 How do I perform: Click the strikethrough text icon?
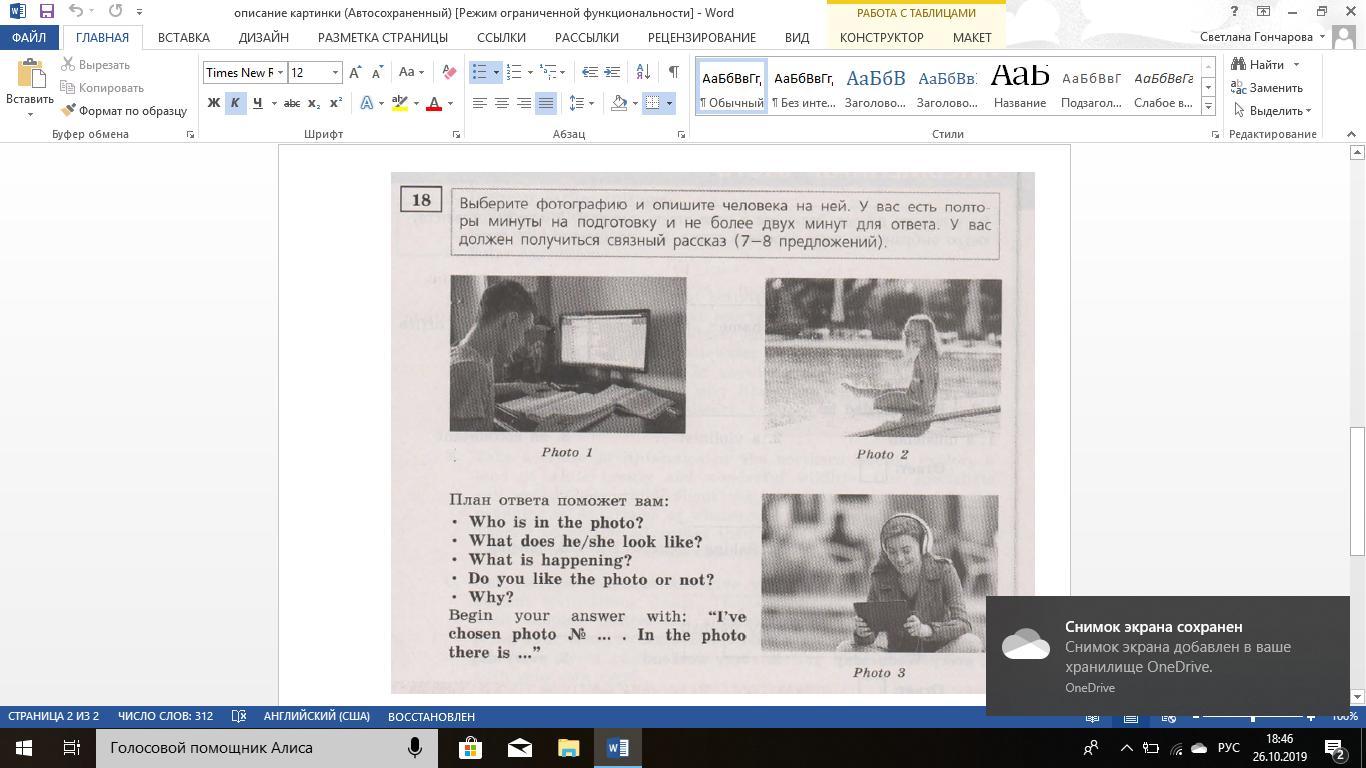coord(291,103)
